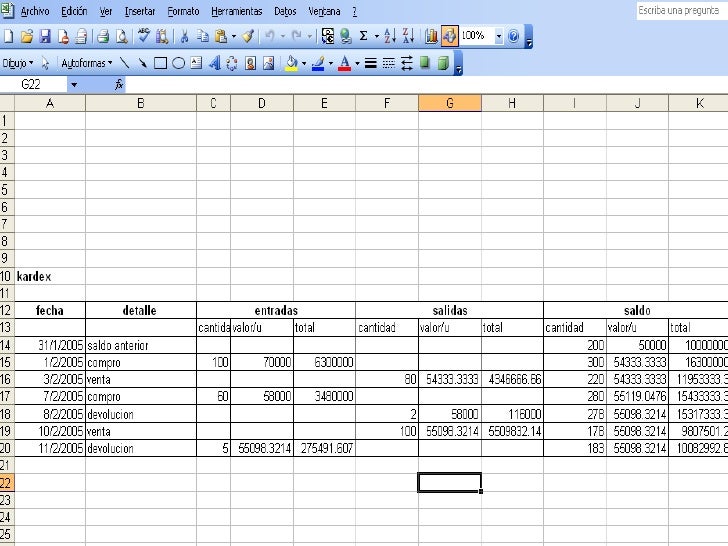Open the Datos menu
The height and width of the screenshot is (546, 728).
pos(285,11)
